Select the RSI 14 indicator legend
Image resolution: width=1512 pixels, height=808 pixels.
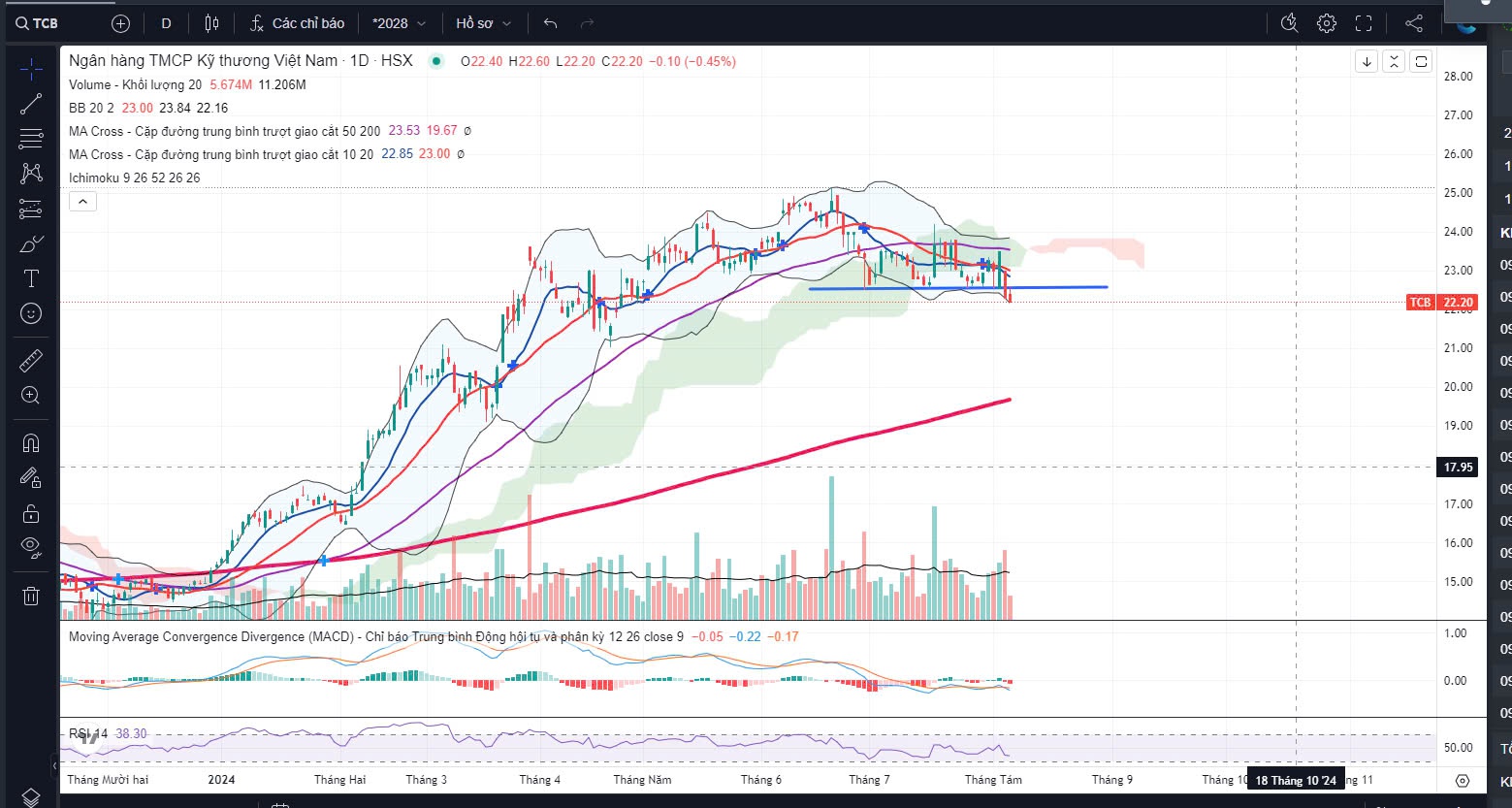[88, 733]
